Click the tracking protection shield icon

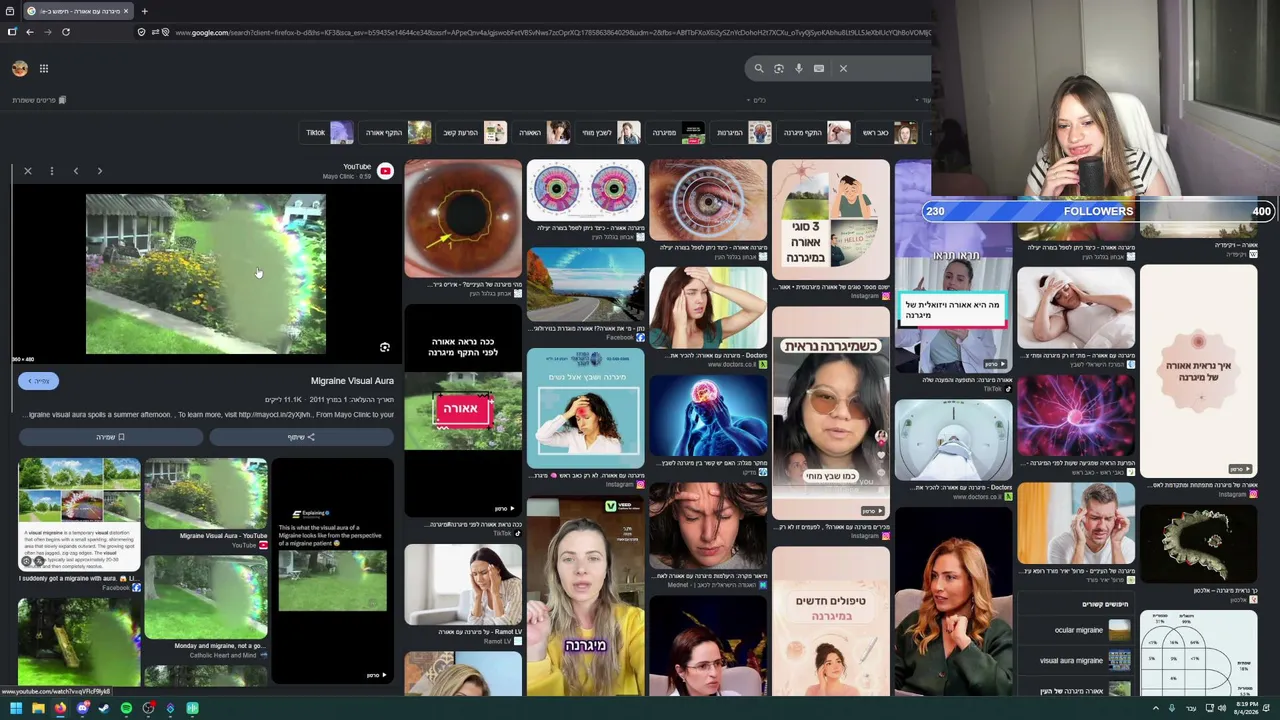tap(141, 32)
